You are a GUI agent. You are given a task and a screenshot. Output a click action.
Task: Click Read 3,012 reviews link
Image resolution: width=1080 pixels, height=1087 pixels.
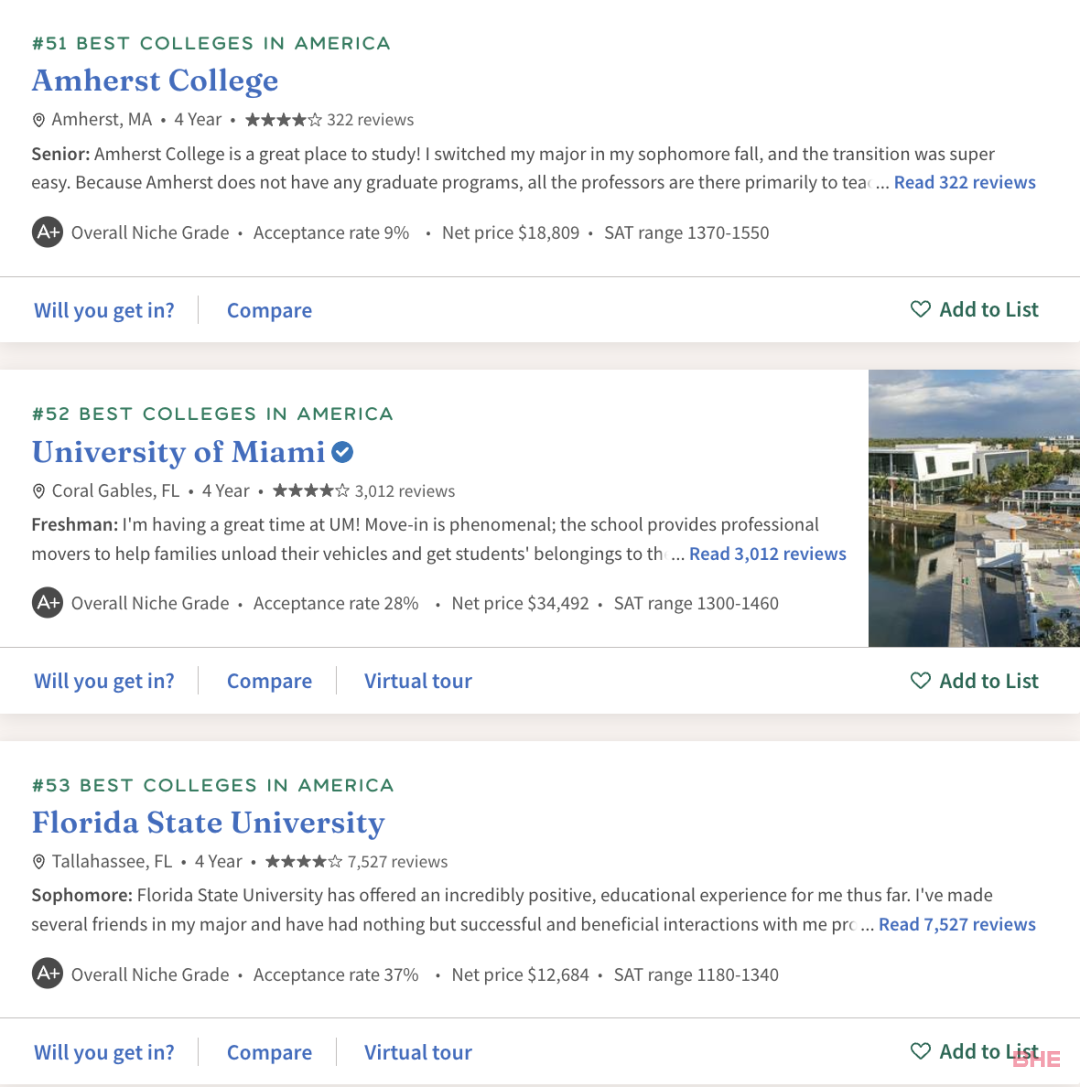click(767, 554)
